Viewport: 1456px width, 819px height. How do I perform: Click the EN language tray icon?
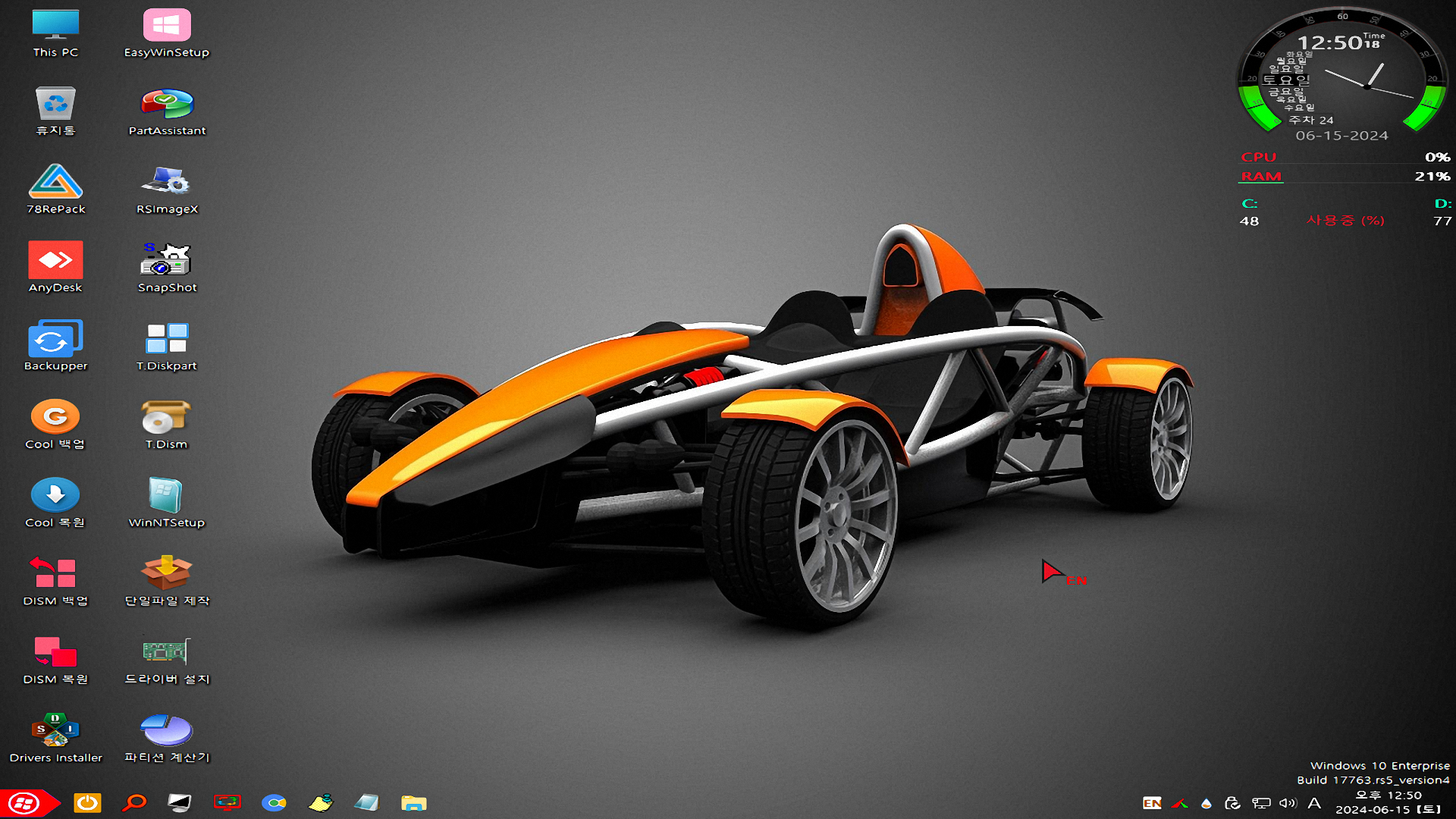point(1152,803)
